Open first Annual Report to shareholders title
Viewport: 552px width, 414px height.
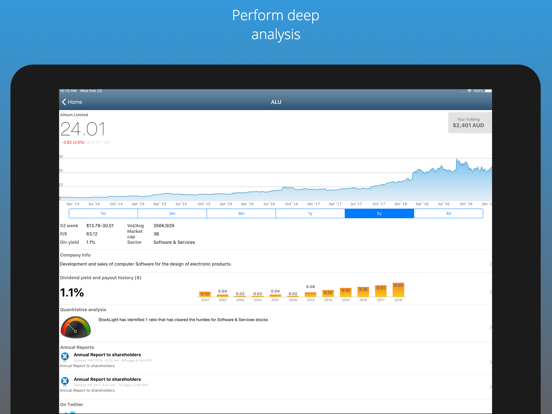tap(107, 355)
